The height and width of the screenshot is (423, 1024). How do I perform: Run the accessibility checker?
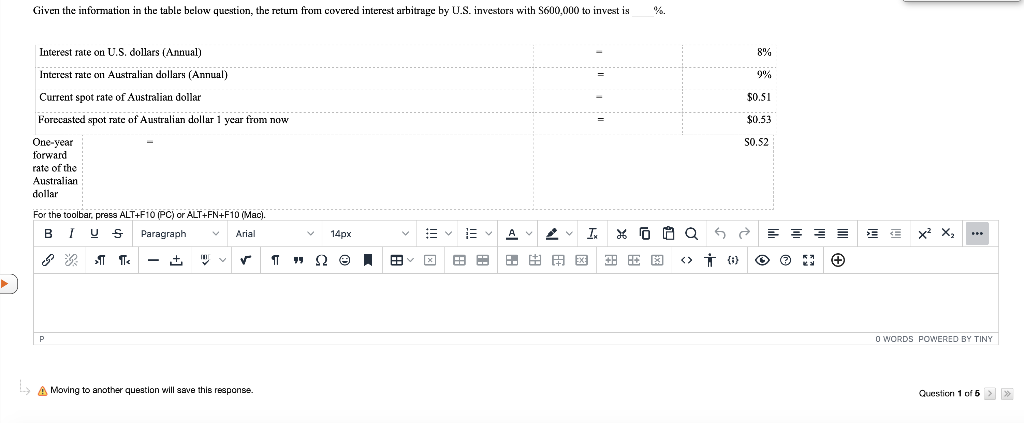click(710, 260)
